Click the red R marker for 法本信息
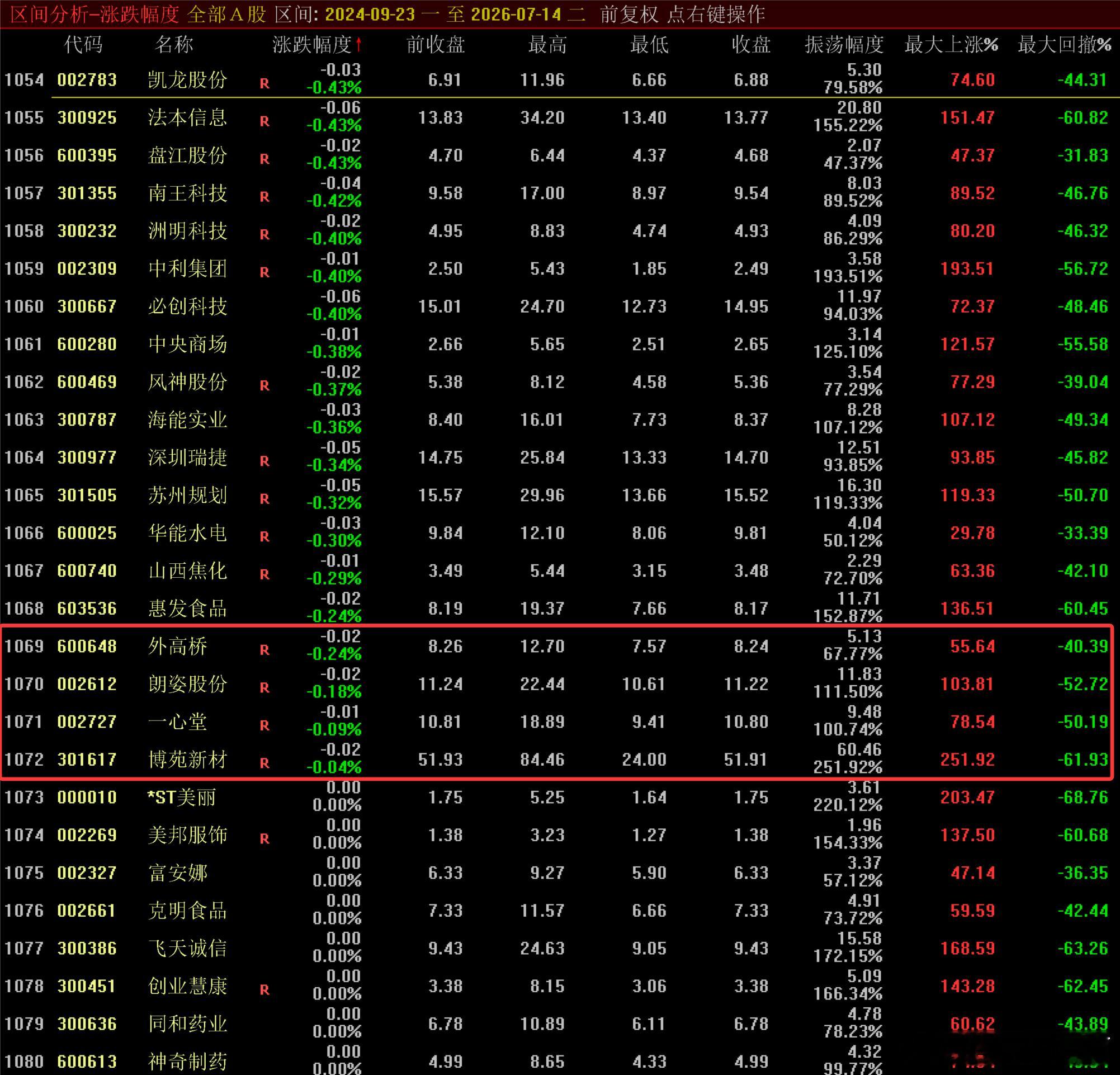This screenshot has height=1075, width=1120. 264,121
